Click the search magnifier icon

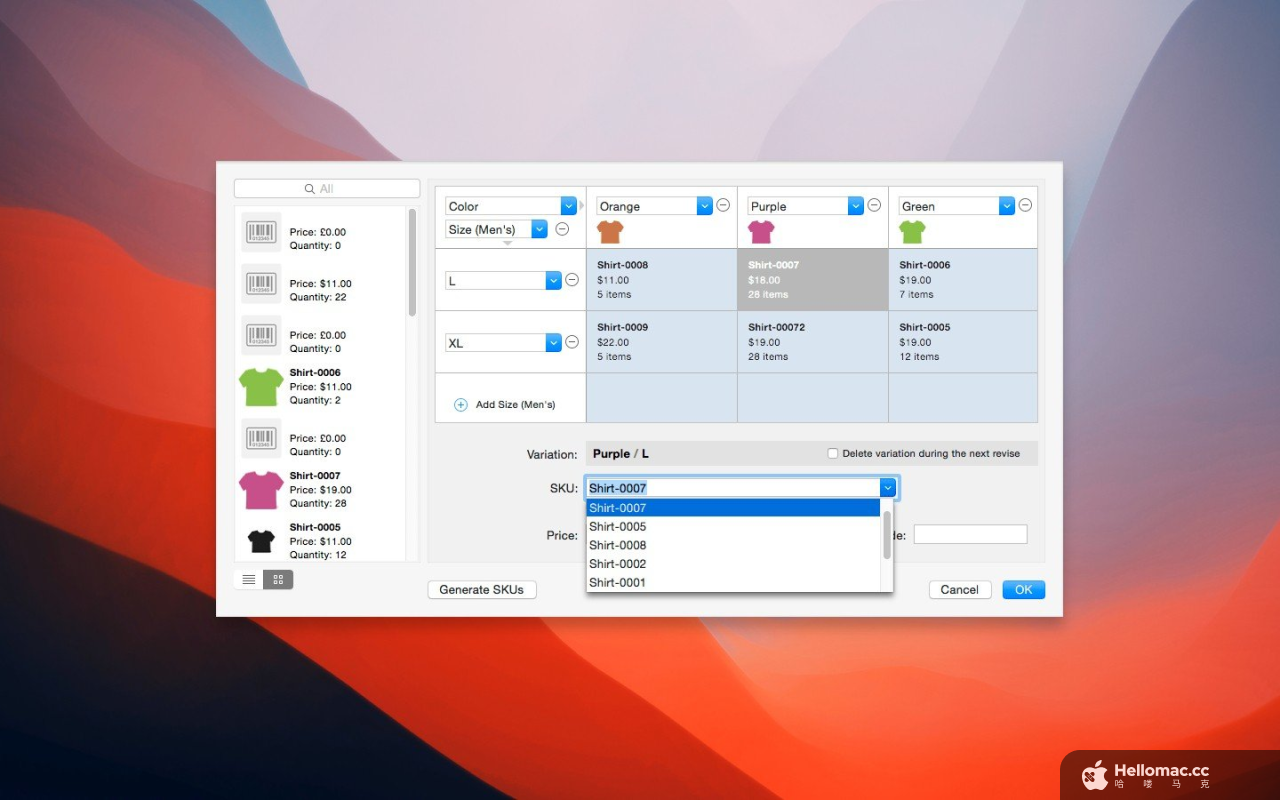pyautogui.click(x=310, y=189)
